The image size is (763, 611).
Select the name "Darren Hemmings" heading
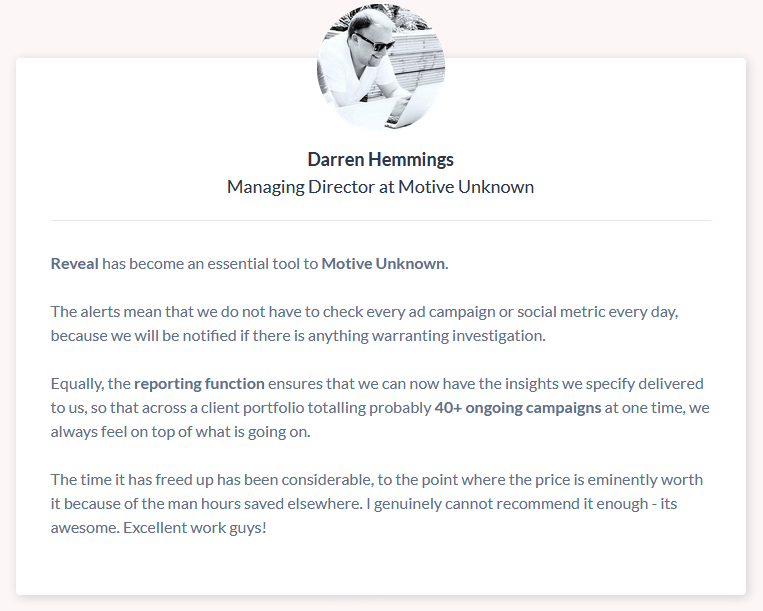point(380,160)
